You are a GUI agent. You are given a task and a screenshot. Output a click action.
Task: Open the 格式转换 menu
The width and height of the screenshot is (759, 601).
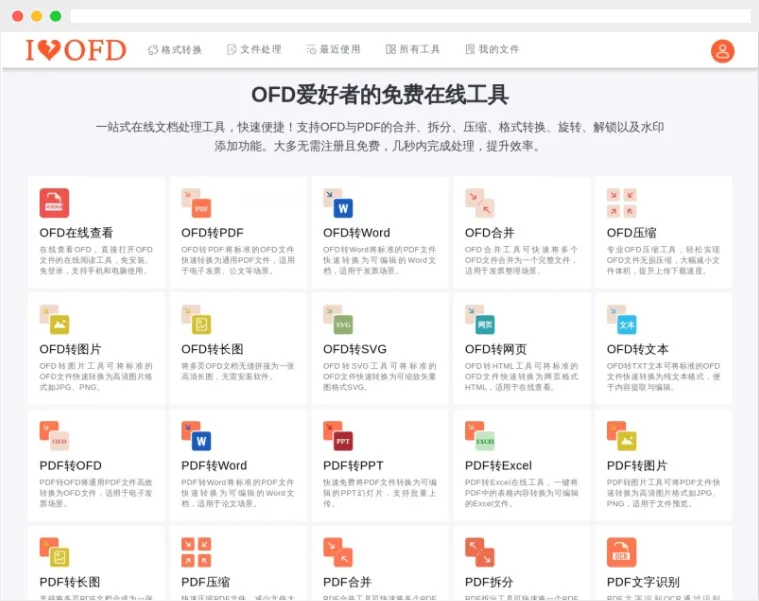coord(175,49)
